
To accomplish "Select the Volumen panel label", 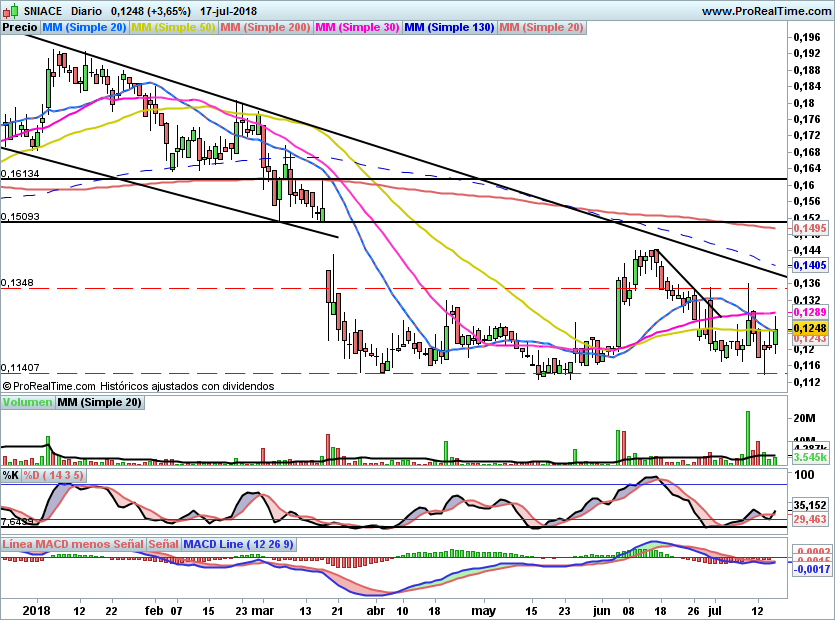I will [27, 402].
